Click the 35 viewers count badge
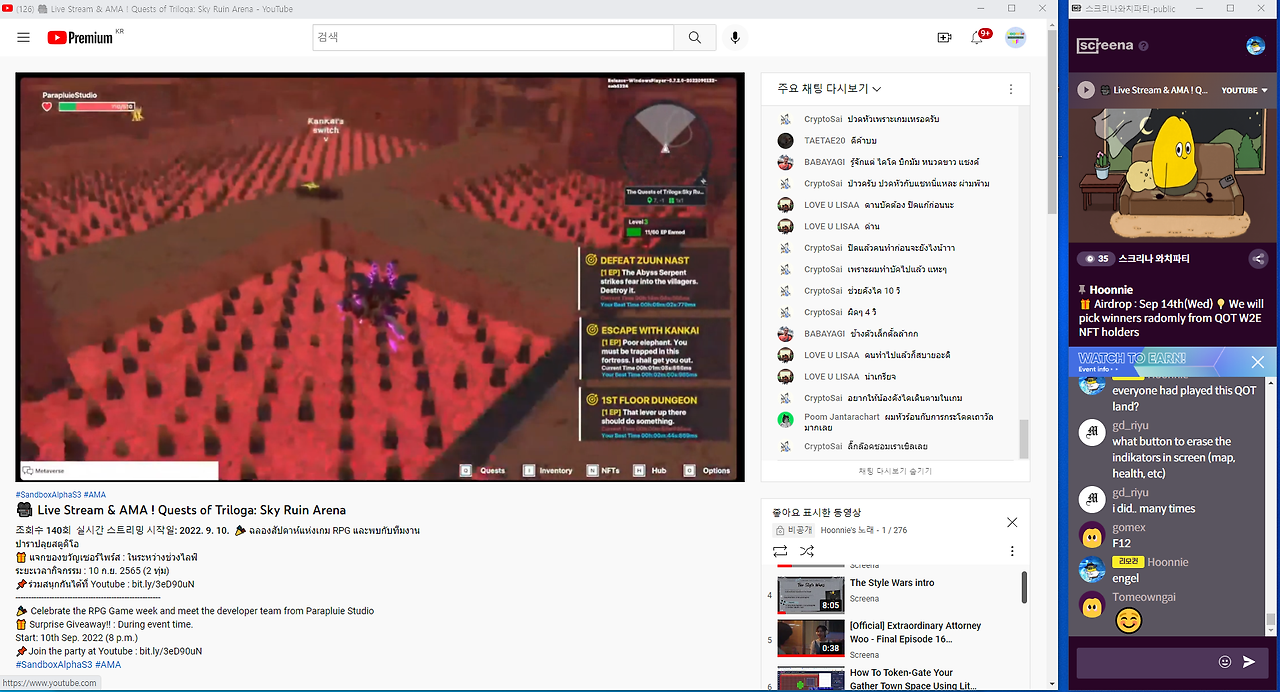This screenshot has height=692, width=1280. click(x=1098, y=259)
